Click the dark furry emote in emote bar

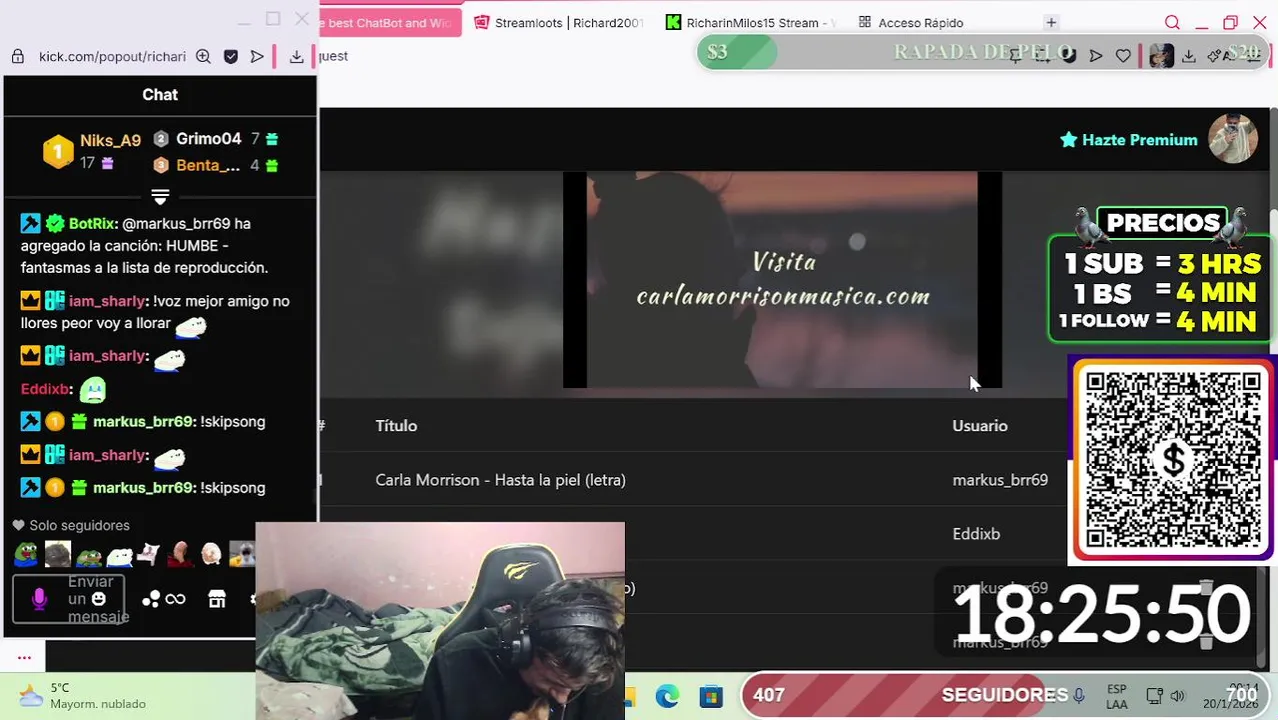[57, 554]
